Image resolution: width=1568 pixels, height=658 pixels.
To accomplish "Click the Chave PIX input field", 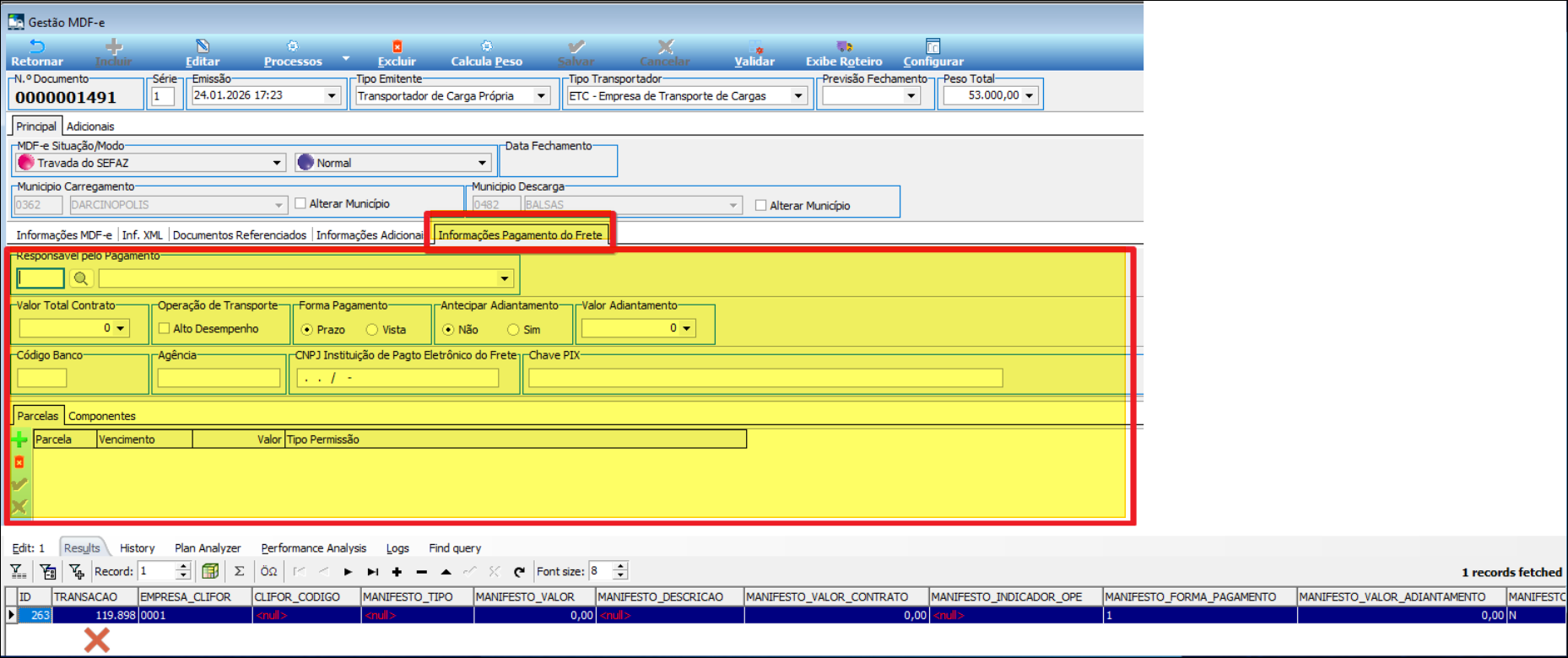I will click(x=765, y=378).
